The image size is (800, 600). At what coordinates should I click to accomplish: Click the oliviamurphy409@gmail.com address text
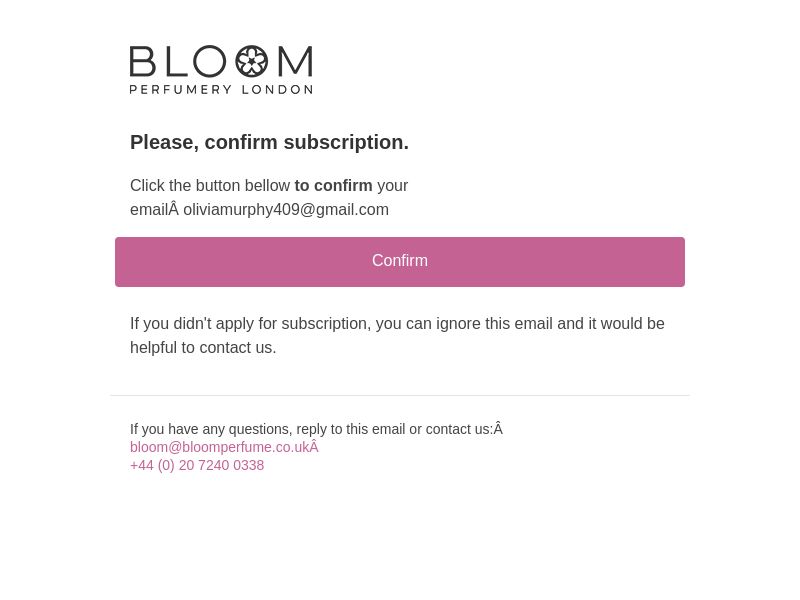pos(286,210)
